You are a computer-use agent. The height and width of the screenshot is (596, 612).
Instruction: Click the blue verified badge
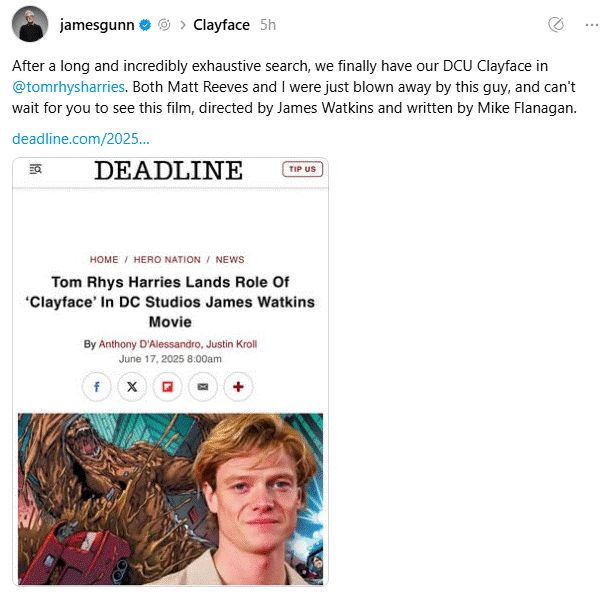pyautogui.click(x=145, y=25)
